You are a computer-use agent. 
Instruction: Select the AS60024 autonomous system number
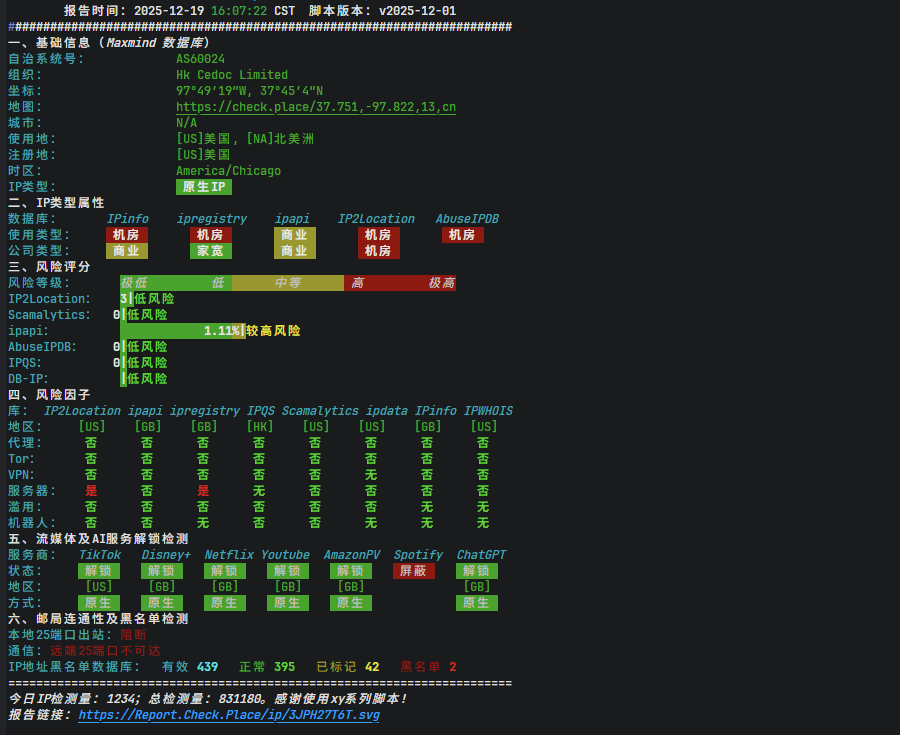(x=200, y=59)
